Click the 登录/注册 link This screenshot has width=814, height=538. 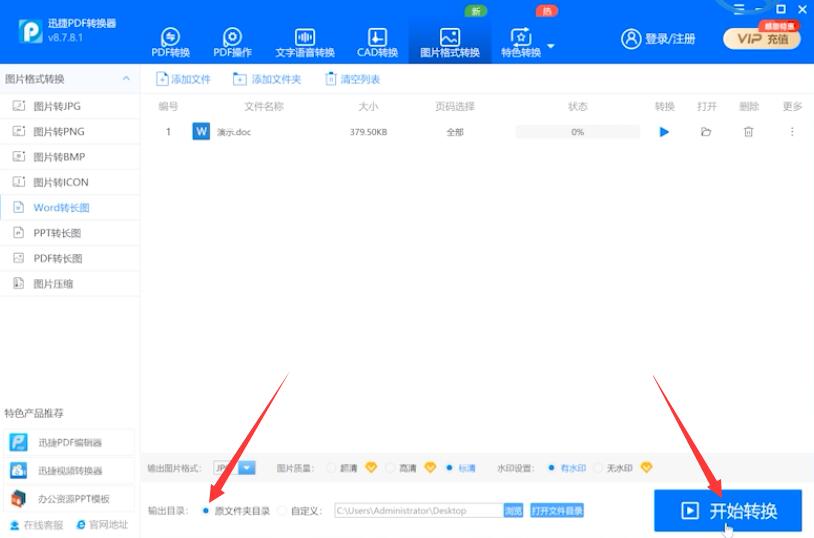click(658, 38)
